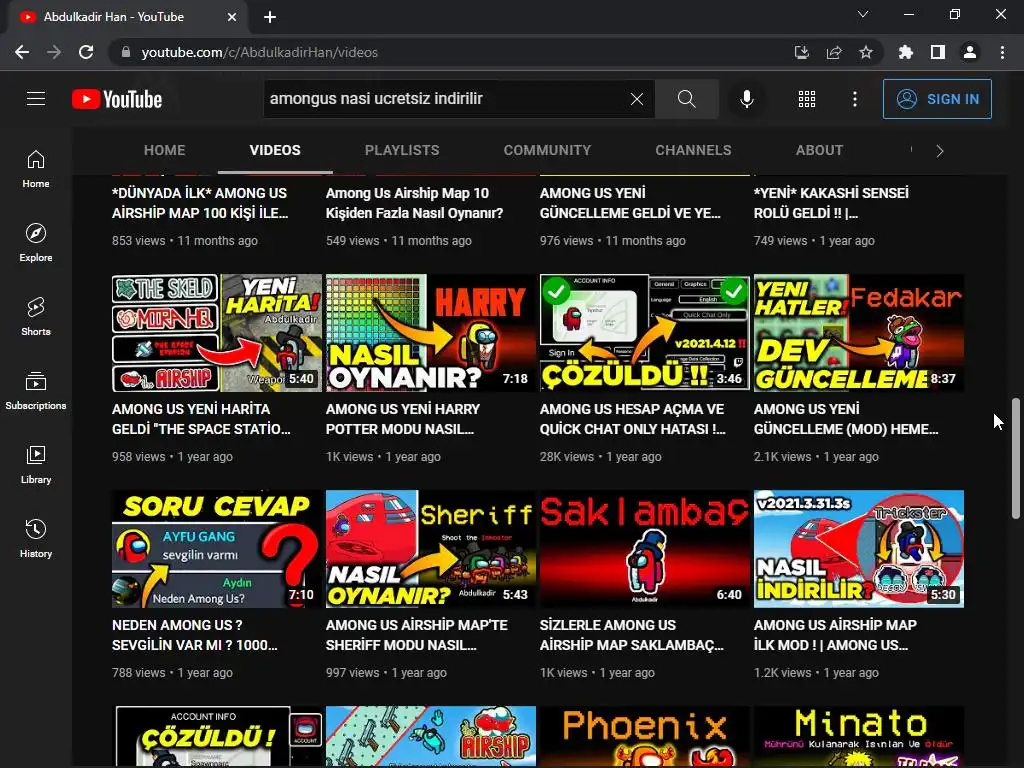This screenshot has width=1024, height=768.
Task: Open NEDEN AMONG US ? SEVGİLİN VAR MI title
Action: coord(195,635)
